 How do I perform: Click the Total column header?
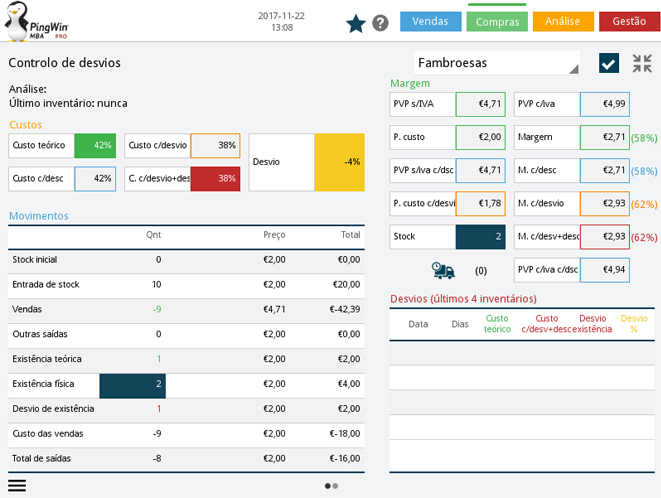(350, 235)
